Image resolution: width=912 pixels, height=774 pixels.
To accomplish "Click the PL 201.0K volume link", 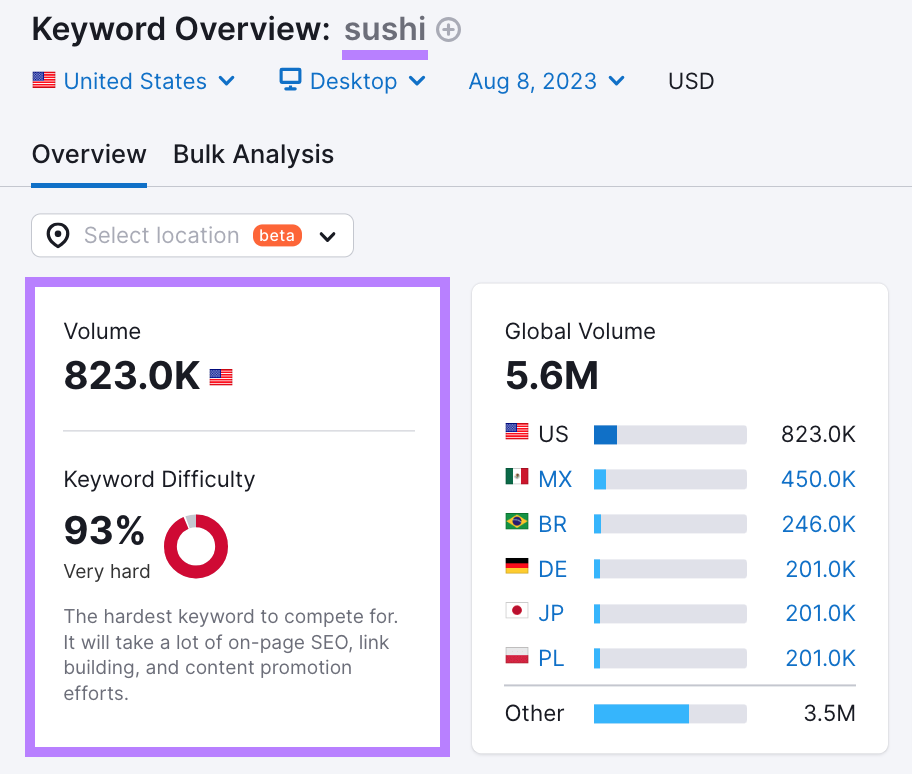I will 820,659.
